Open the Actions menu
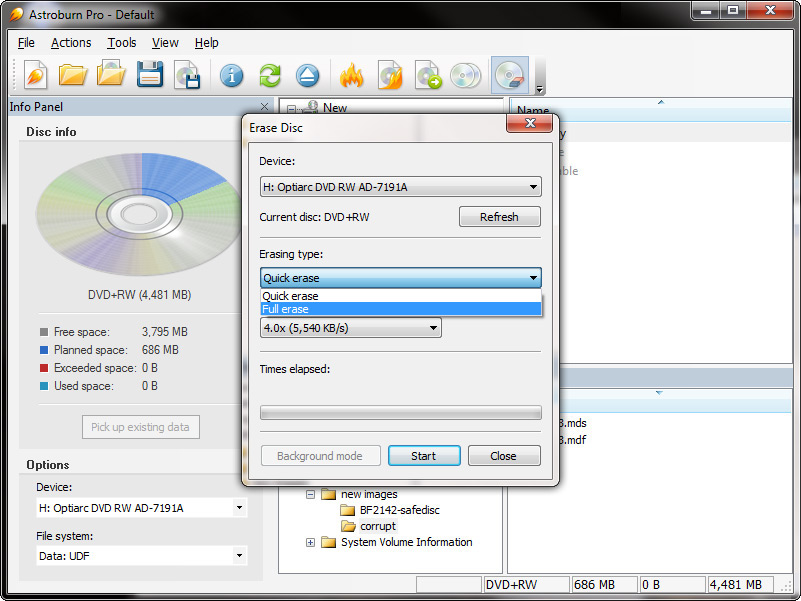Viewport: 801px width, 601px height. 70,43
